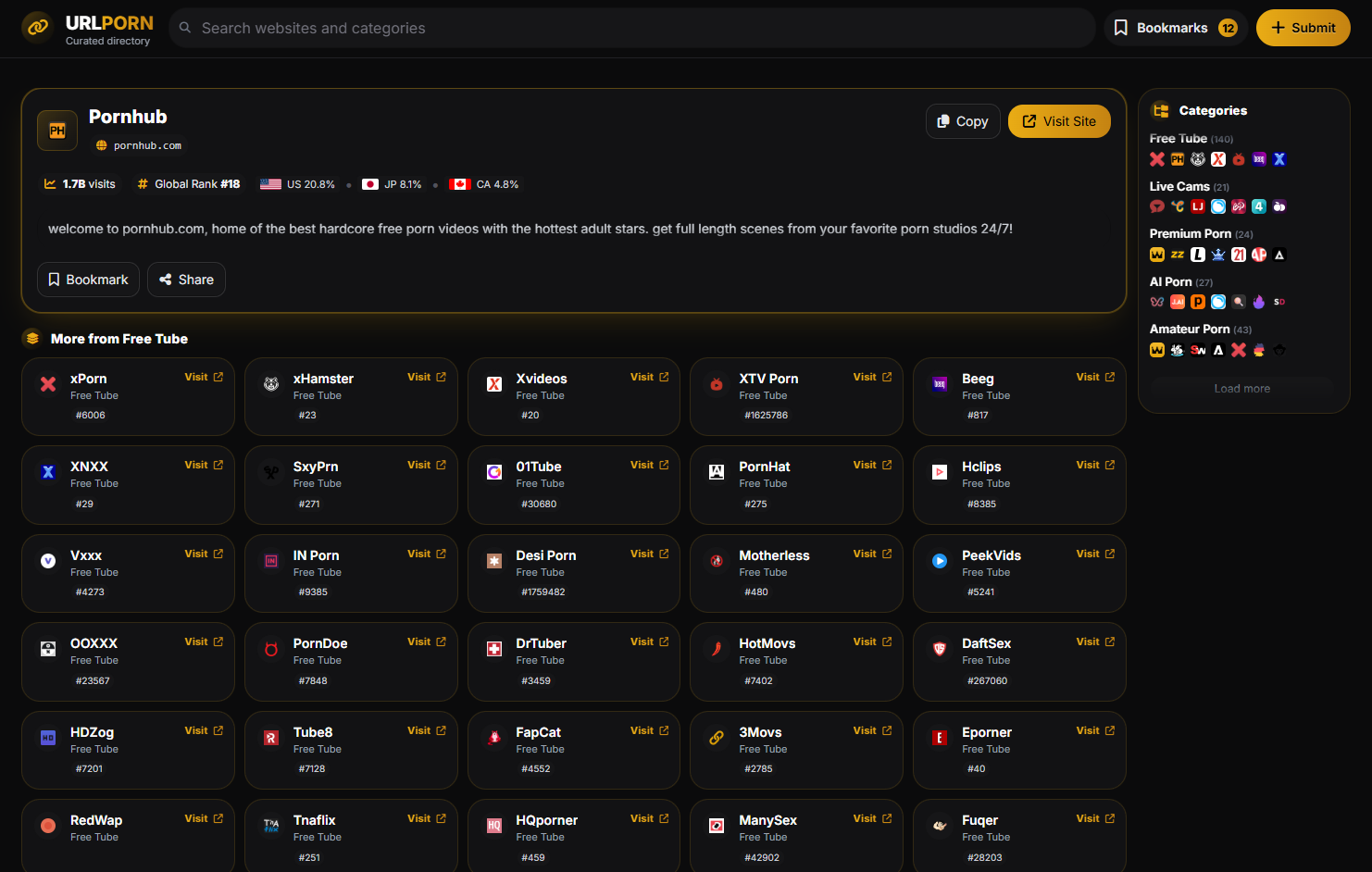Select the IN Porn card title

pos(316,555)
